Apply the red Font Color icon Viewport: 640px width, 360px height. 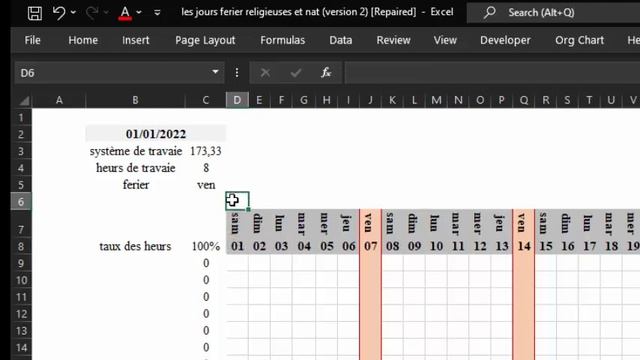125,13
